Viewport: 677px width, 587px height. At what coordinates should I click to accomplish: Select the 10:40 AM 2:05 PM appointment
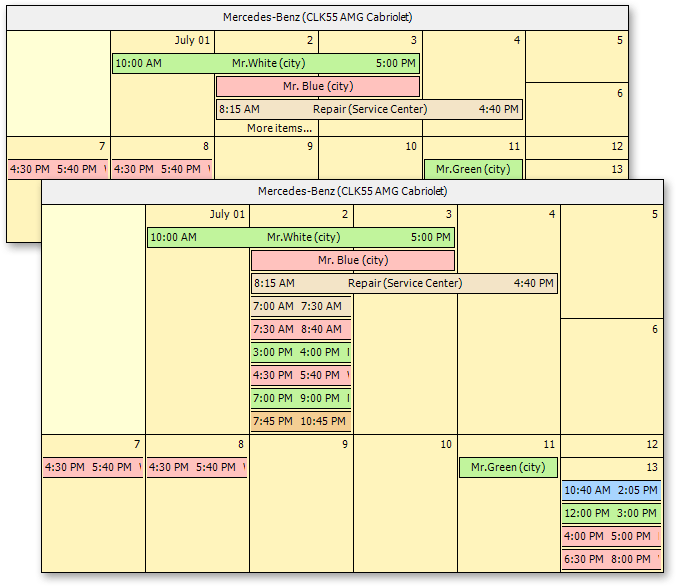tap(611, 490)
